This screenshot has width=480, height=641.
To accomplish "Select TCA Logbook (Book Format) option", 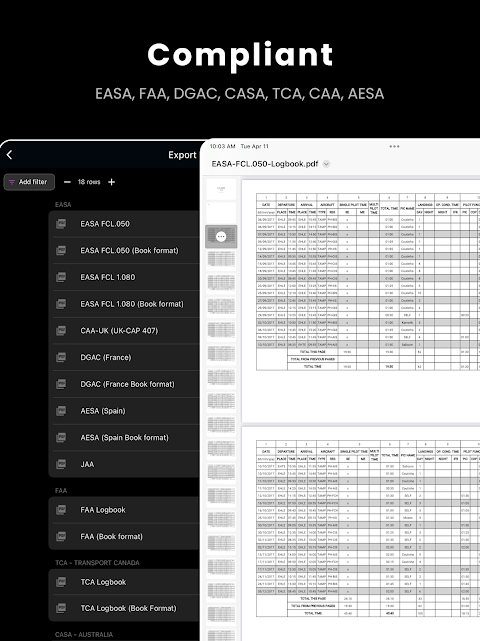I will 126,608.
